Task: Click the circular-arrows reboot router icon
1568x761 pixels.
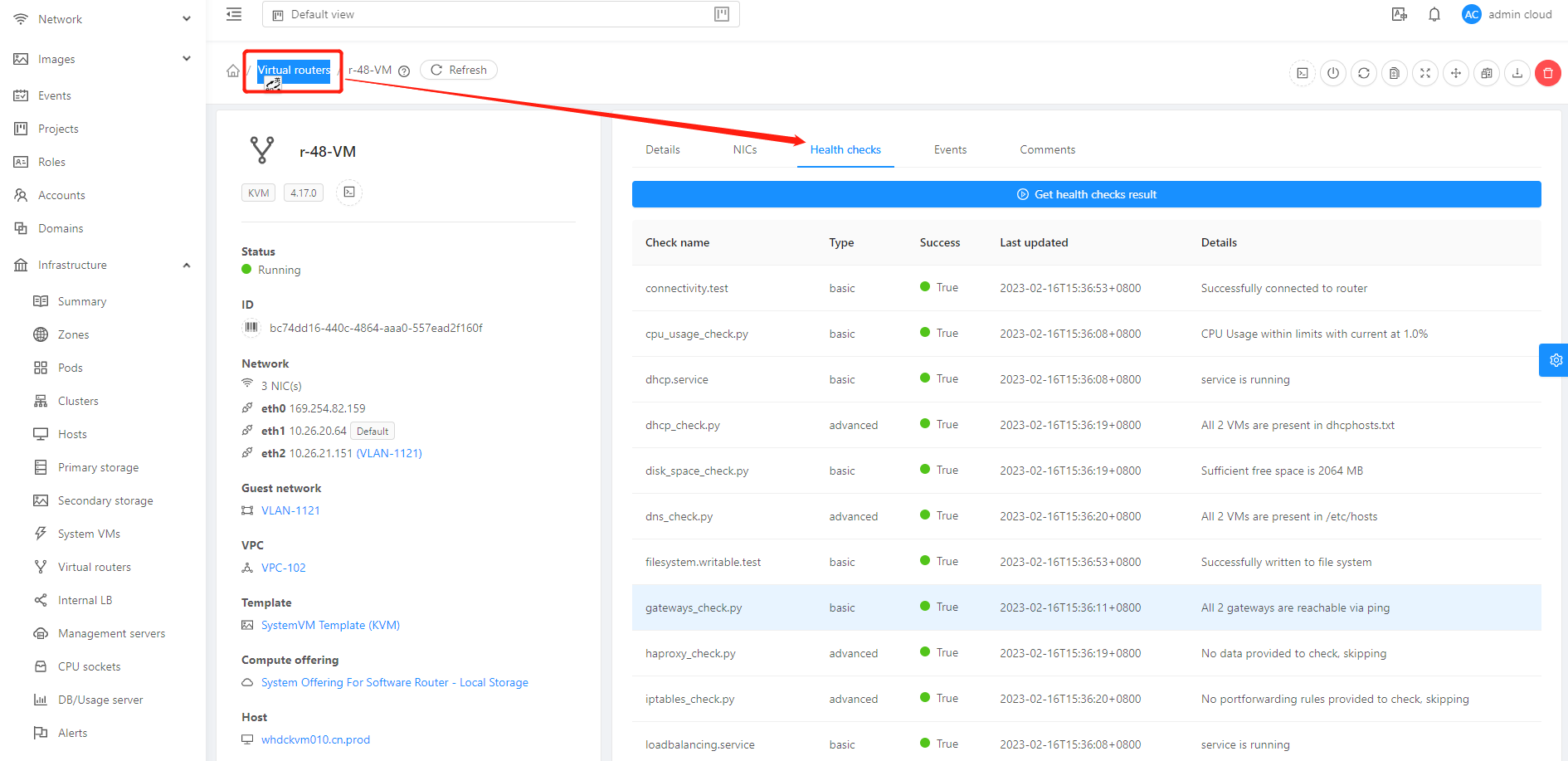Action: pos(1364,73)
